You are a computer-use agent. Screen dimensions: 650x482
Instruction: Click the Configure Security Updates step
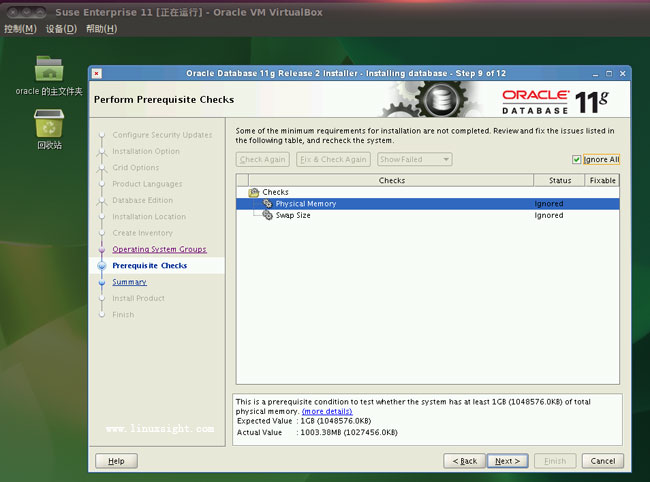tap(162, 135)
